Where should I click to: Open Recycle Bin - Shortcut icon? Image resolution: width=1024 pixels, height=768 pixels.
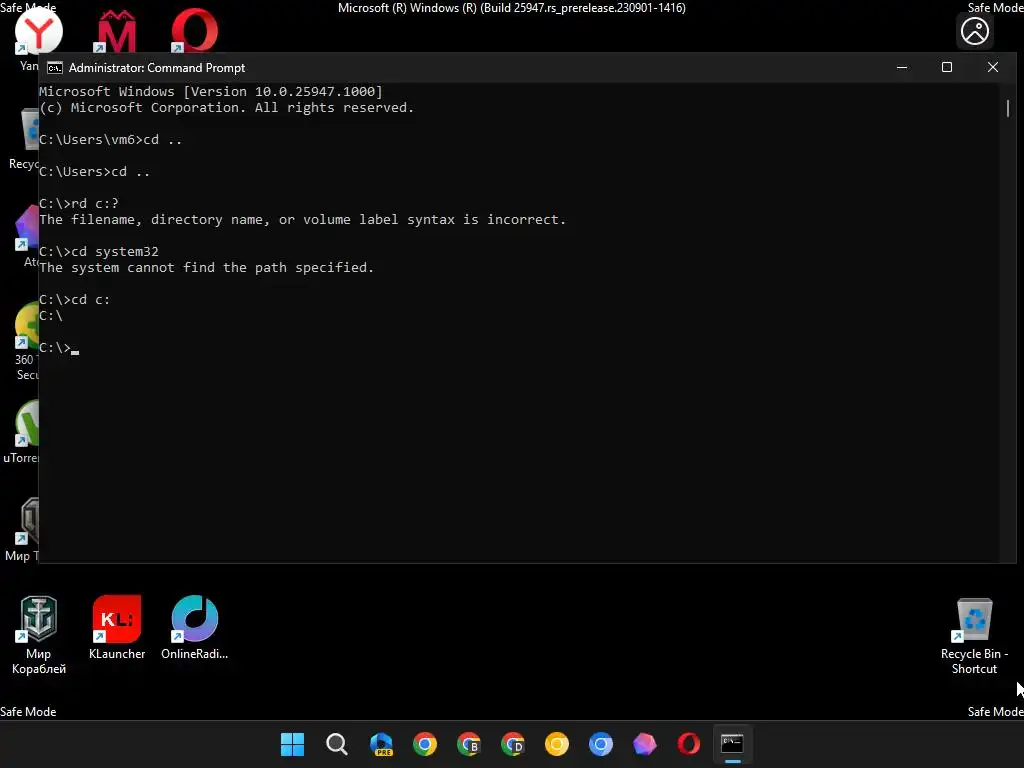(x=974, y=637)
